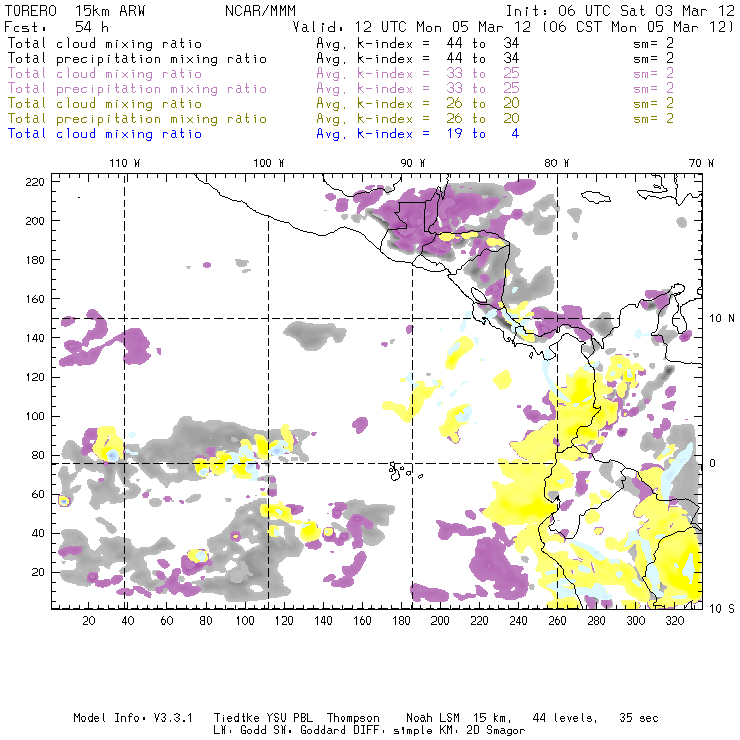This screenshot has width=740, height=740.
Task: Click the "TORERO 15km ARW" title text
Action: point(75,11)
